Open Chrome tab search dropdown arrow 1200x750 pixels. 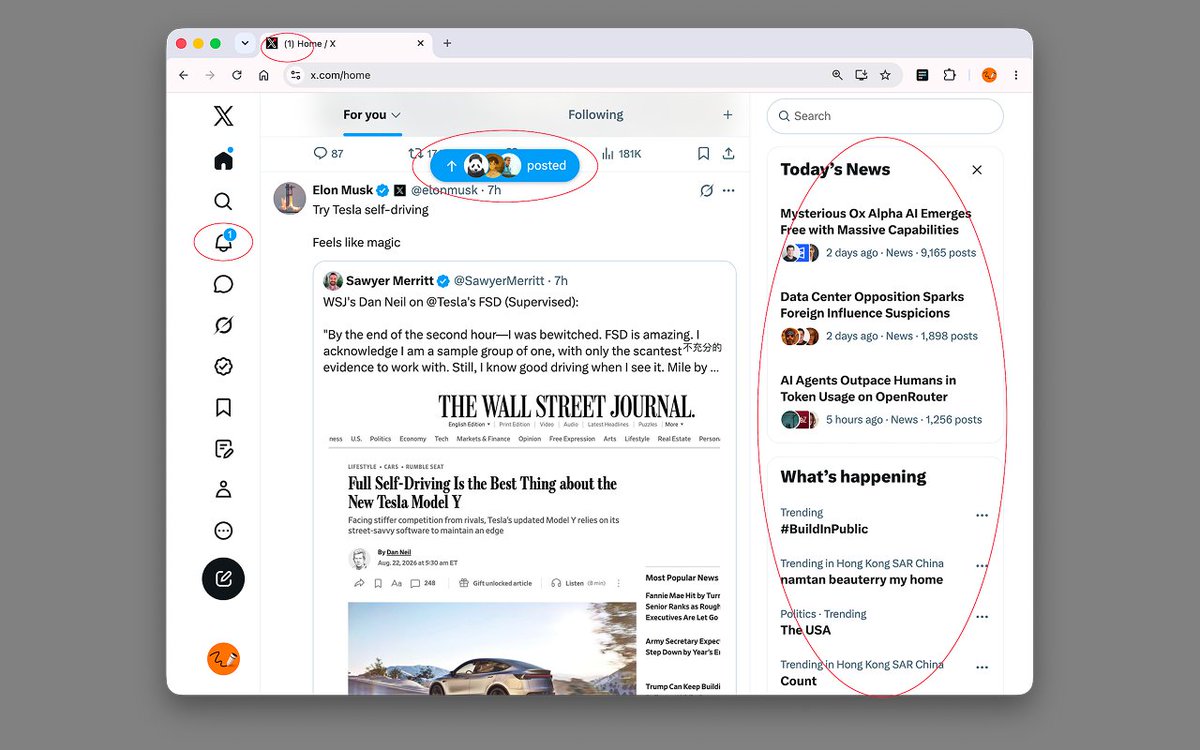tap(245, 43)
